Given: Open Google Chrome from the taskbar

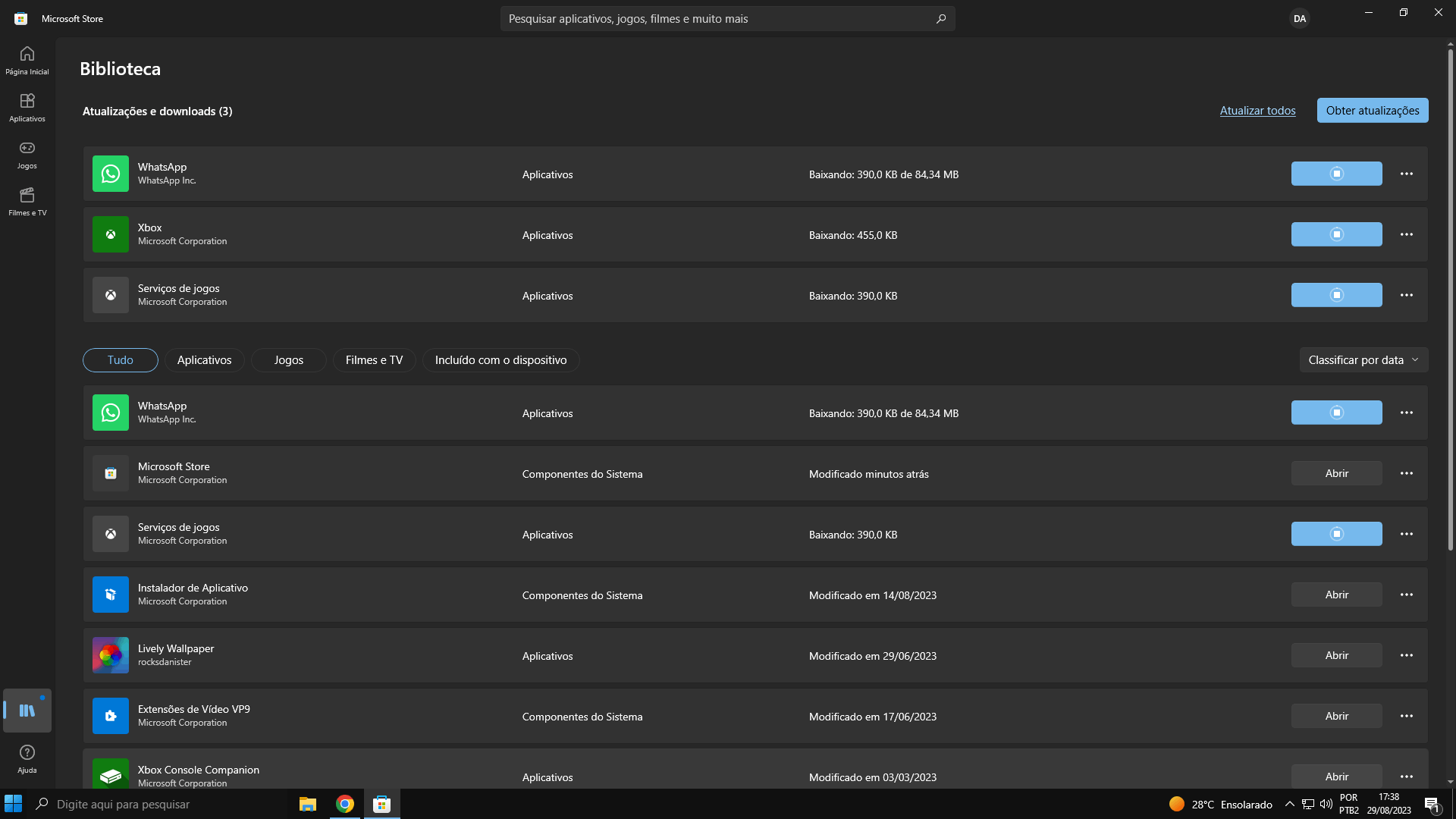Looking at the screenshot, I should tap(345, 804).
